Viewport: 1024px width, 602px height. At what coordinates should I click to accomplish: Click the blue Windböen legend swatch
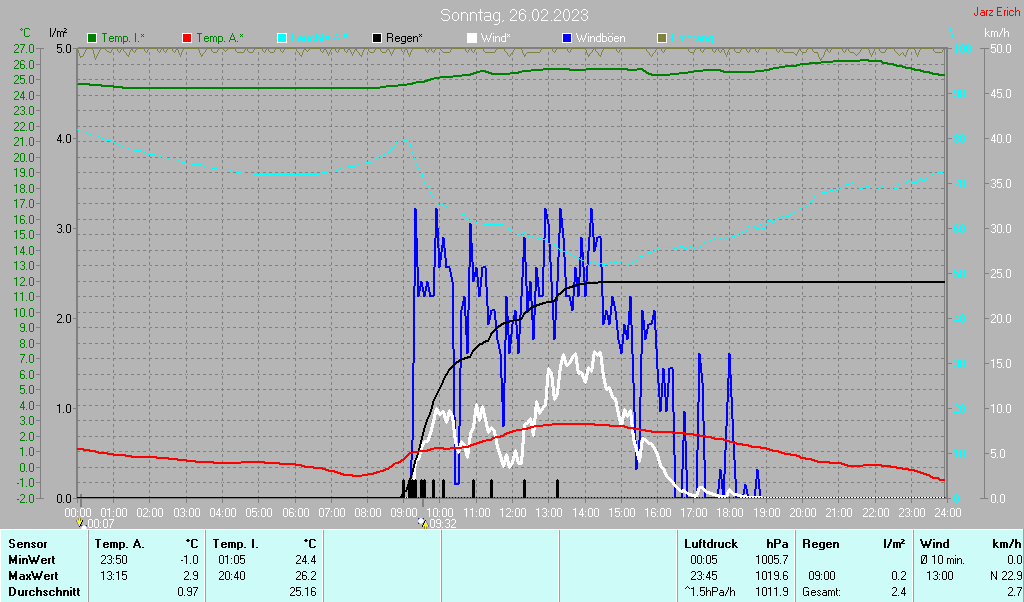(x=566, y=38)
